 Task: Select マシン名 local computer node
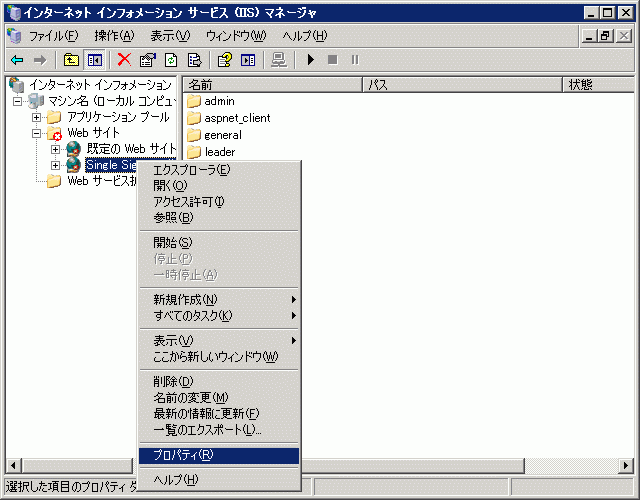tap(112, 101)
